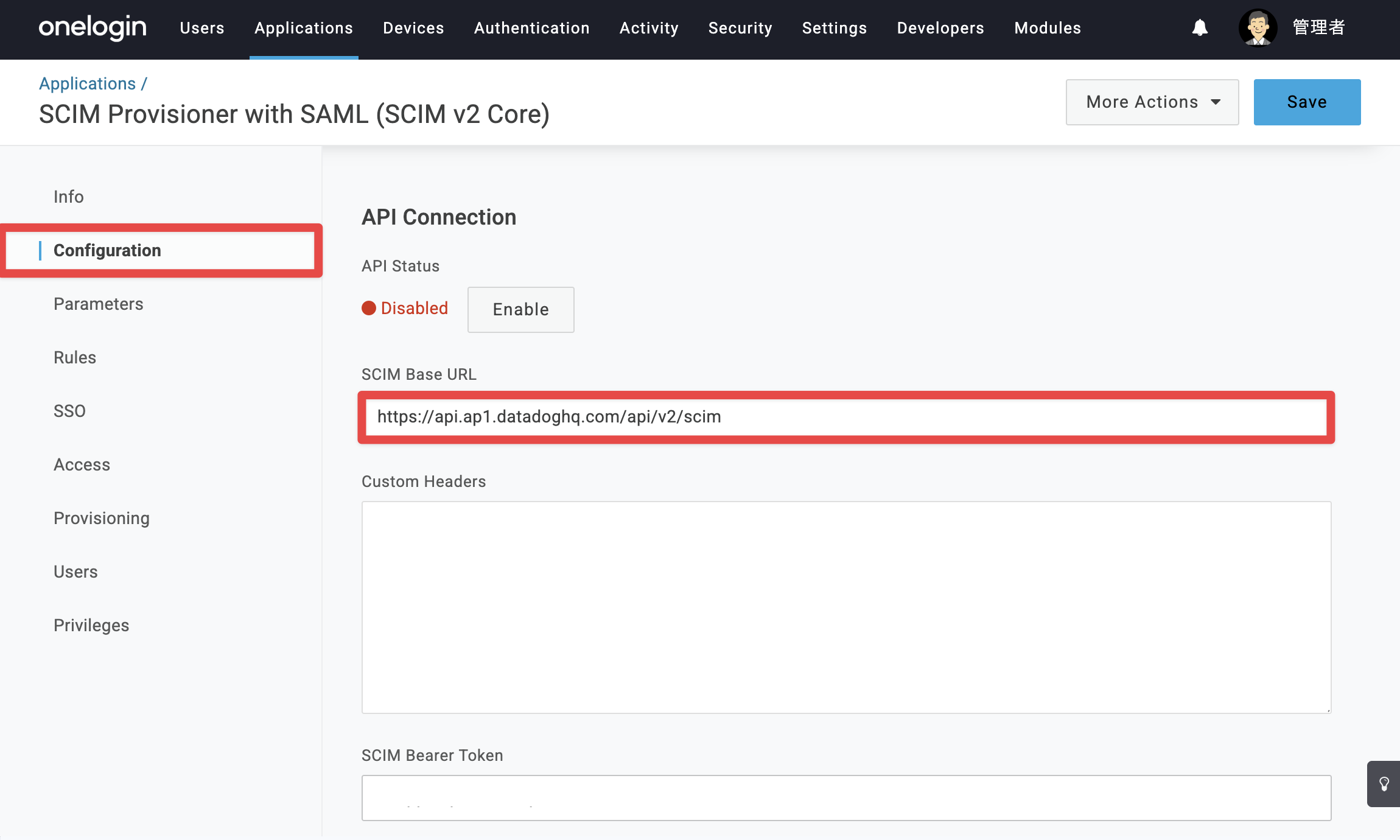1400x840 pixels.
Task: Open the Authentication top menu
Action: click(x=532, y=28)
